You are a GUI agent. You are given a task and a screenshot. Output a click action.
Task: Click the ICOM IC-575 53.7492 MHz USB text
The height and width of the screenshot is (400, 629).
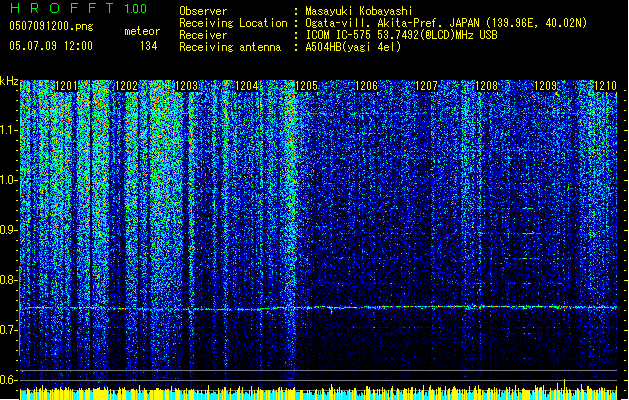click(x=401, y=35)
